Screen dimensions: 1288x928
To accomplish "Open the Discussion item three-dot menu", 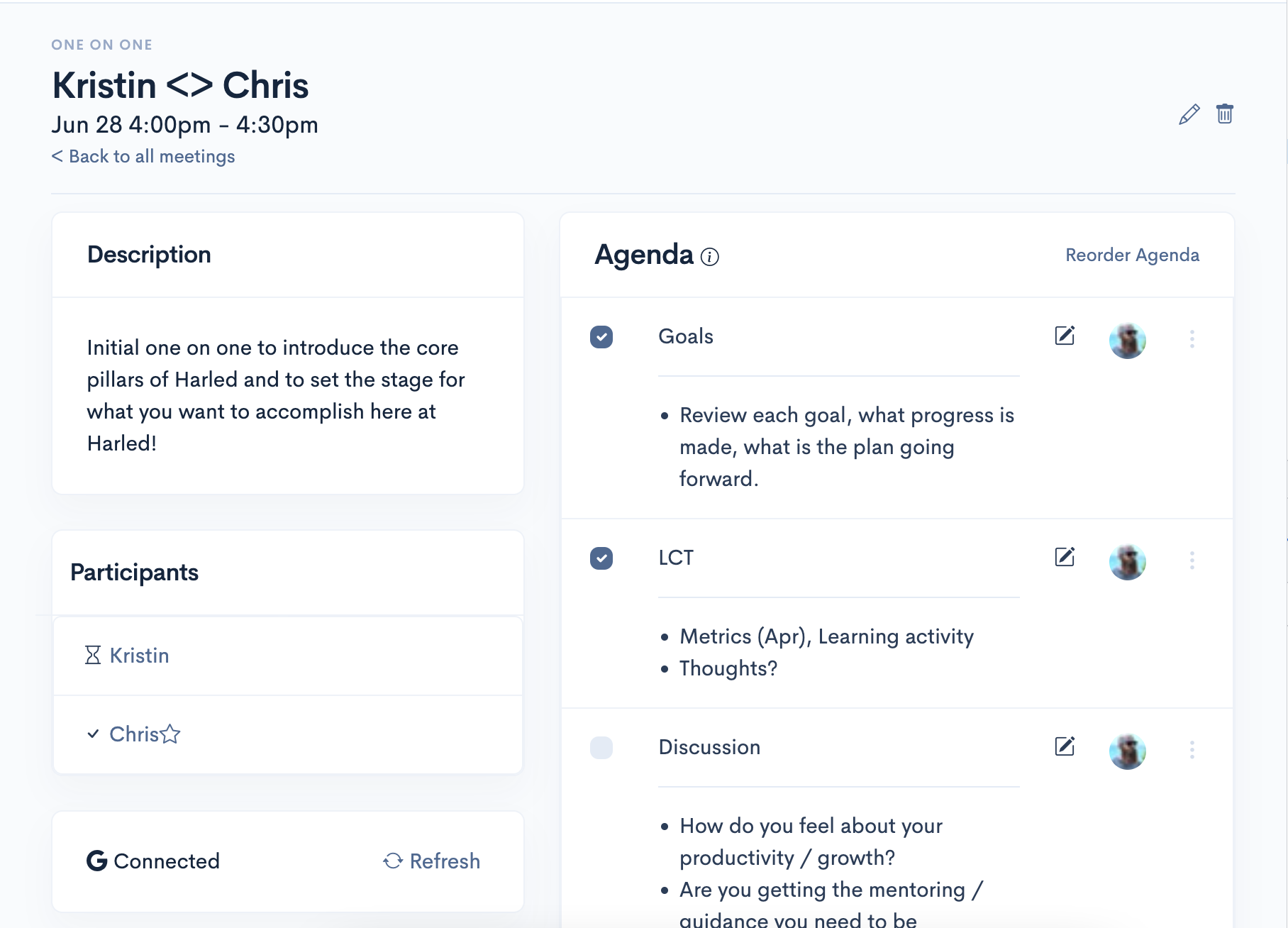I will click(1192, 750).
